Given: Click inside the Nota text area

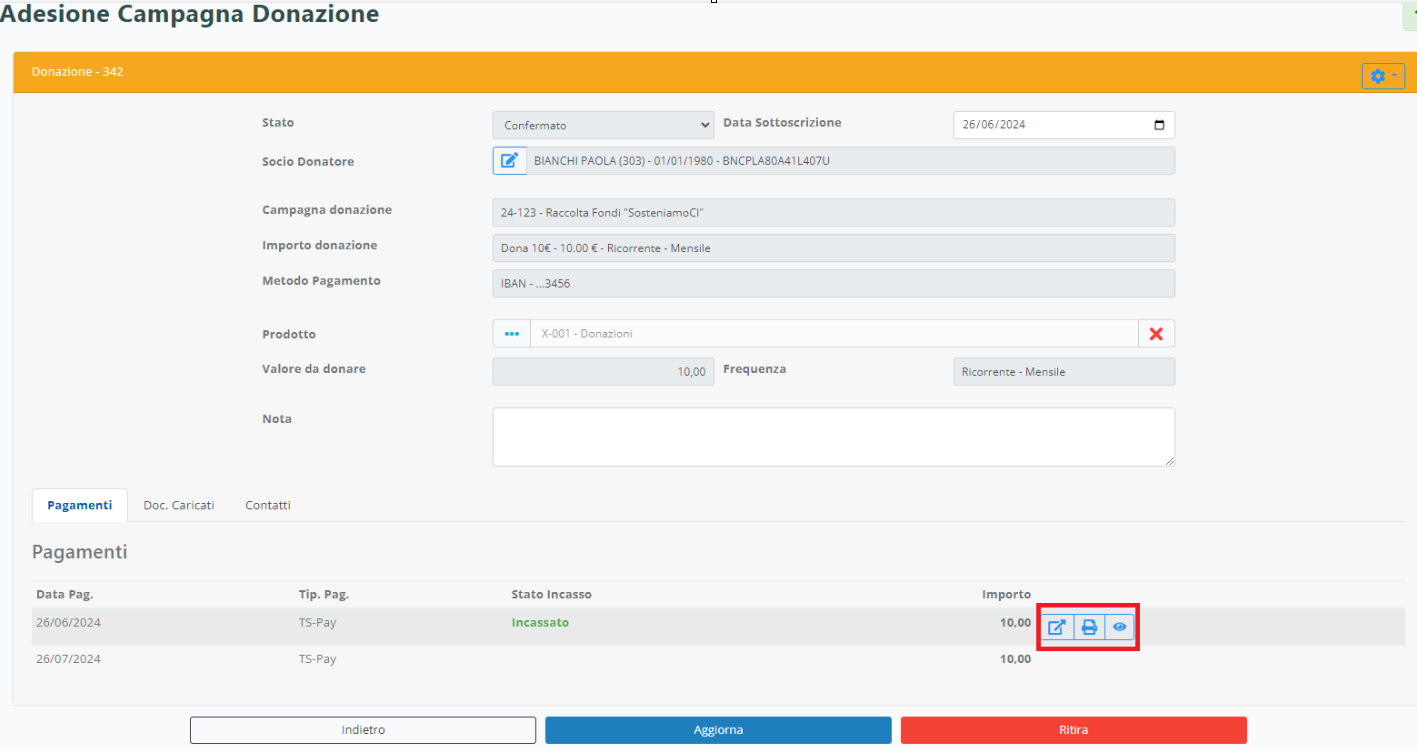Looking at the screenshot, I should pyautogui.click(x=833, y=436).
